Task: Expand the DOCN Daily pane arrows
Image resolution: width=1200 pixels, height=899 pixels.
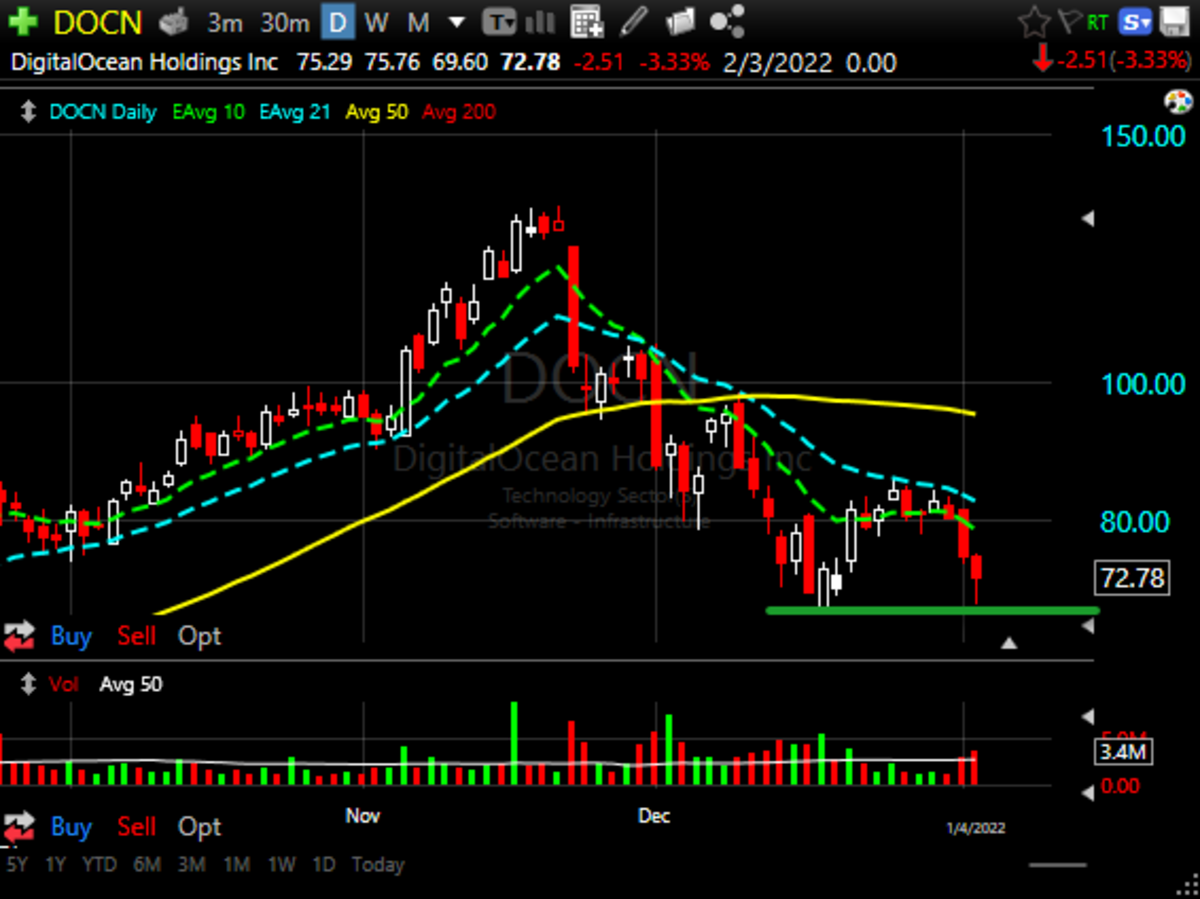Action: 28,112
